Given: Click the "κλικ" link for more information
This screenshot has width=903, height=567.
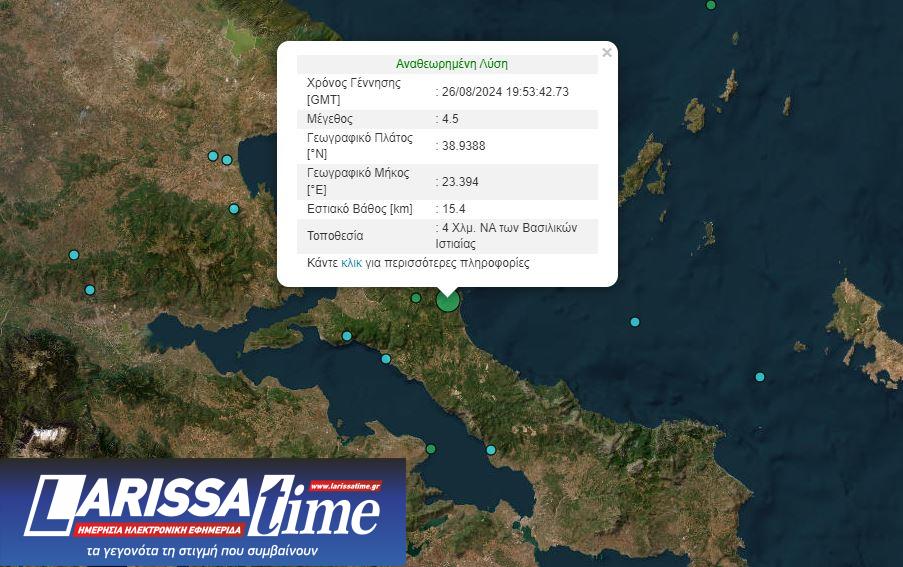Looking at the screenshot, I should [351, 263].
